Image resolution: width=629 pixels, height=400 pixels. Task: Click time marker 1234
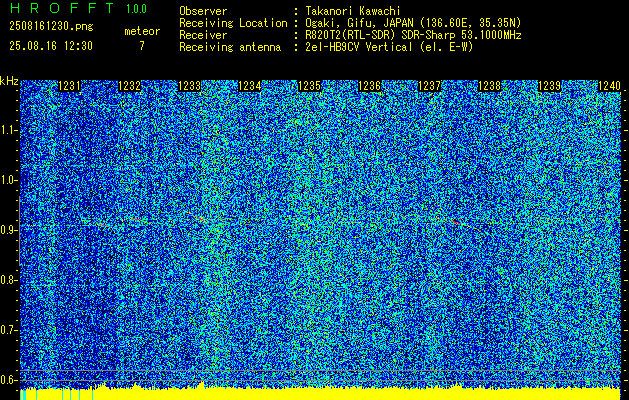[x=250, y=86]
